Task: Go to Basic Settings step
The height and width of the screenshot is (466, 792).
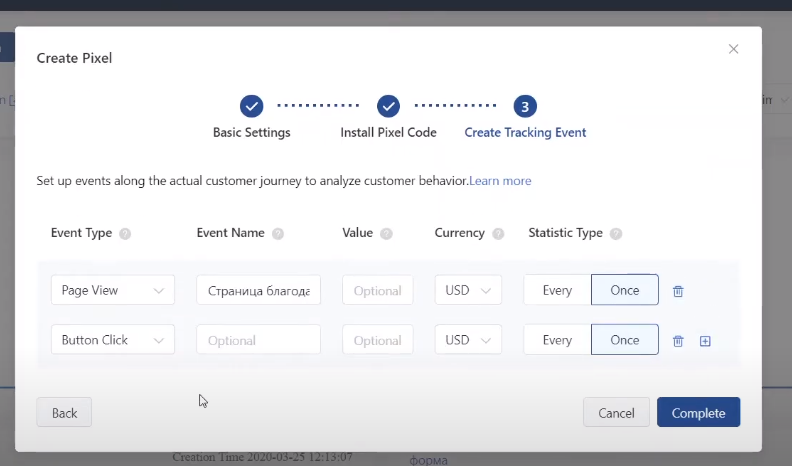Action: [252, 106]
